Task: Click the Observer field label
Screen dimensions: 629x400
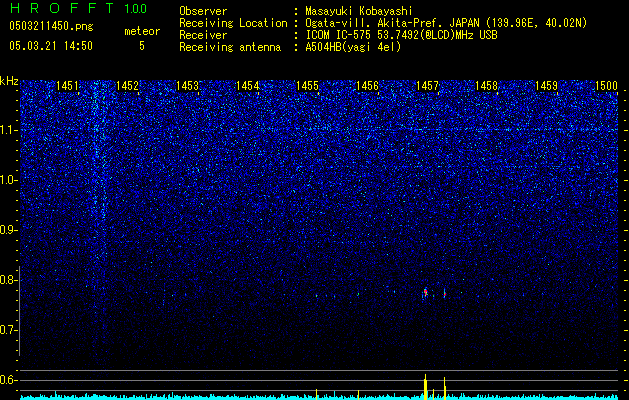Action: (203, 11)
